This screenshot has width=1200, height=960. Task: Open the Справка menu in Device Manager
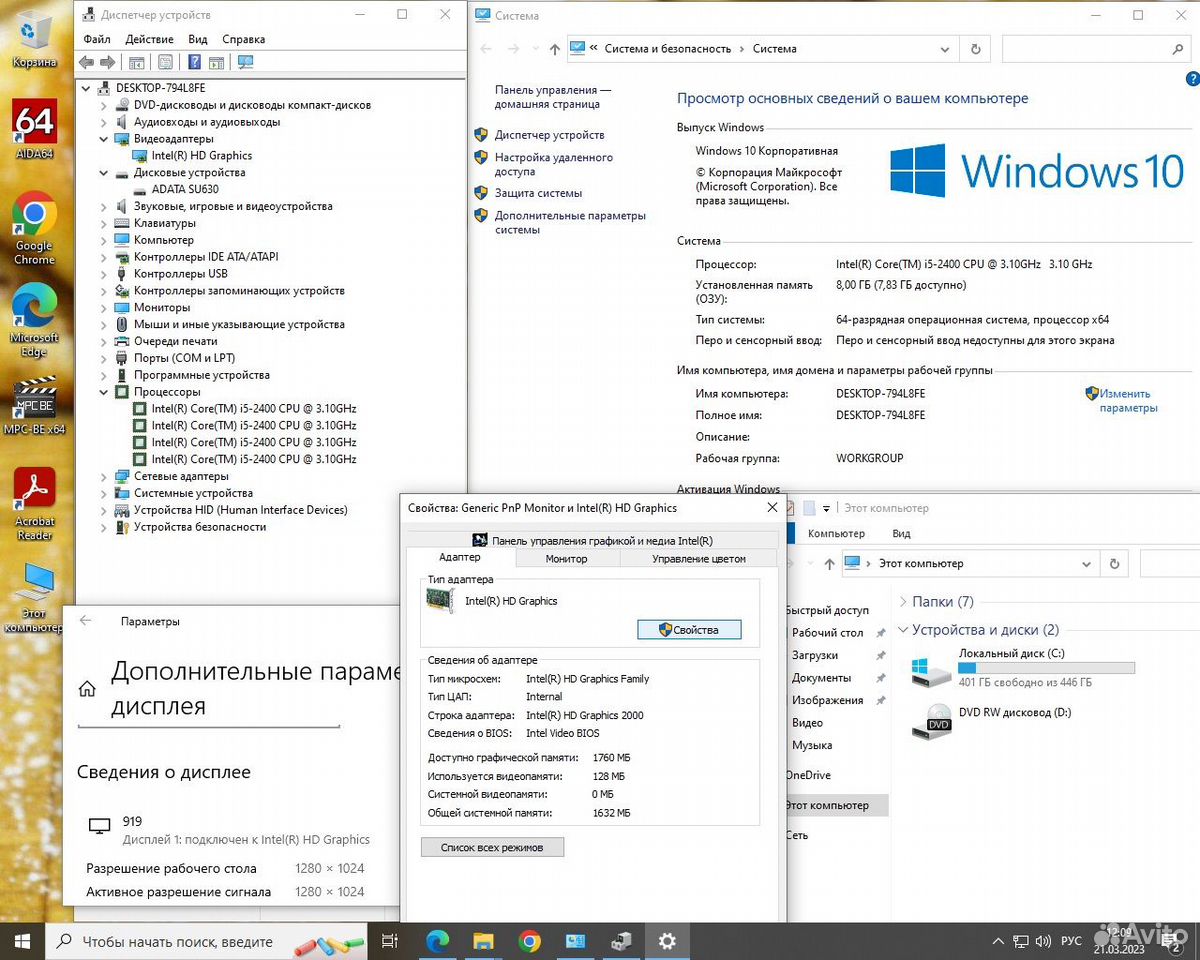[244, 39]
